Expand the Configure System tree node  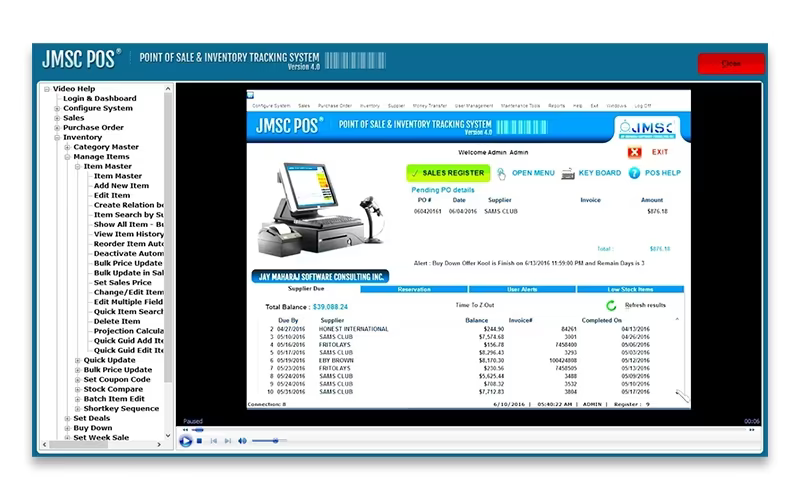[57, 109]
